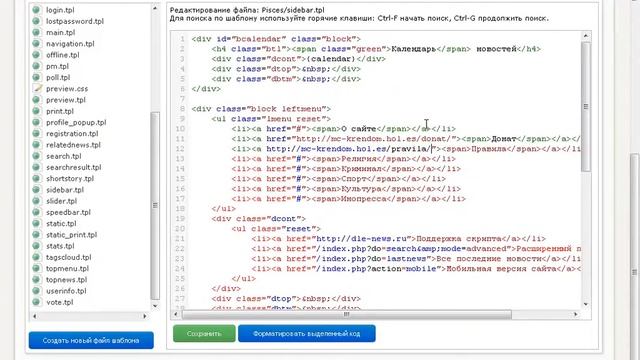Click the poll.tpl file icon
Screen dimensions: 640x360
coord(36,77)
